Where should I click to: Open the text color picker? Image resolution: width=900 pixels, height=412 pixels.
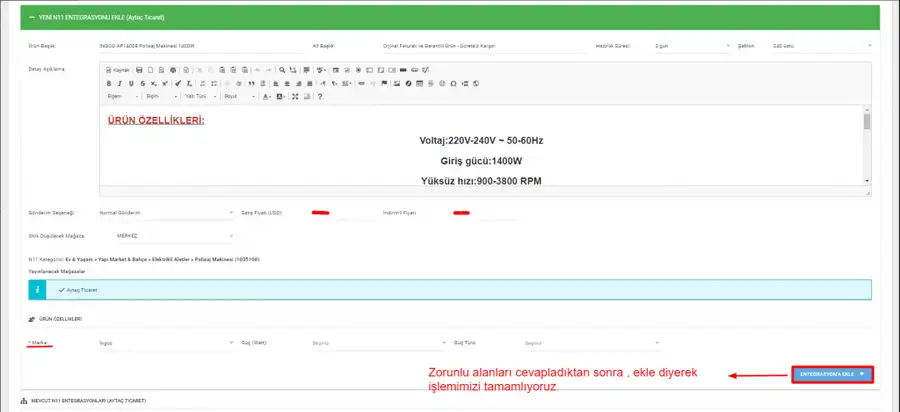coord(267,96)
